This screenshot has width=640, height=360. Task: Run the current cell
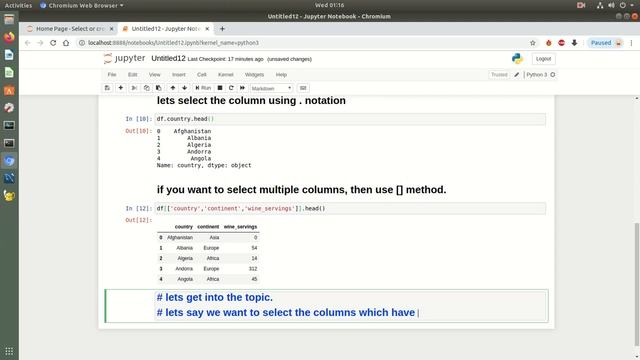pyautogui.click(x=203, y=88)
